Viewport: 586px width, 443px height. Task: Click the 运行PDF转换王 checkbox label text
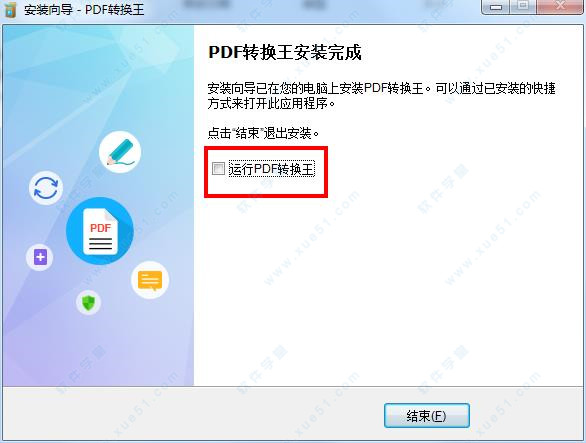pyautogui.click(x=272, y=169)
